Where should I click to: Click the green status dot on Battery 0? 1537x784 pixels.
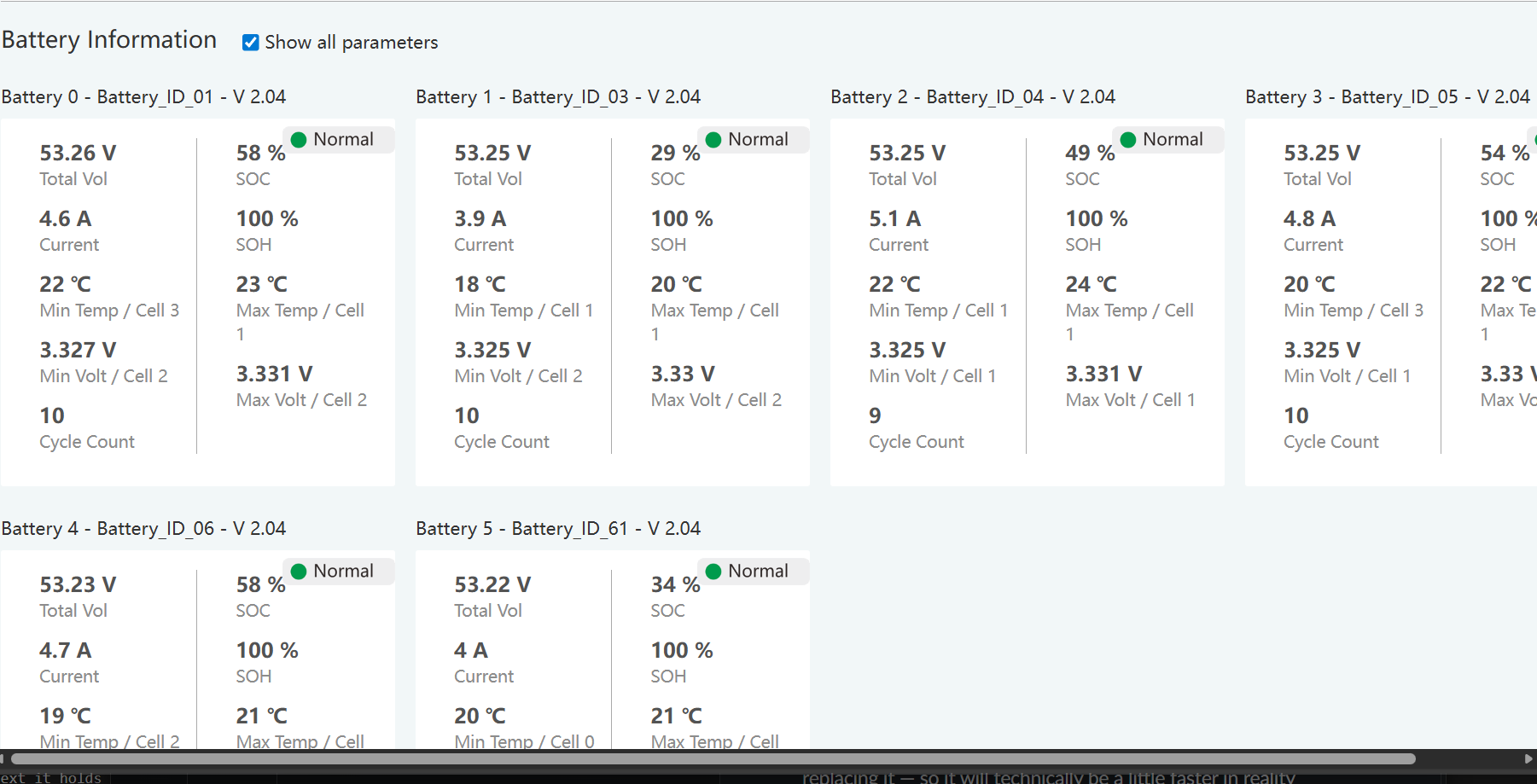[299, 140]
